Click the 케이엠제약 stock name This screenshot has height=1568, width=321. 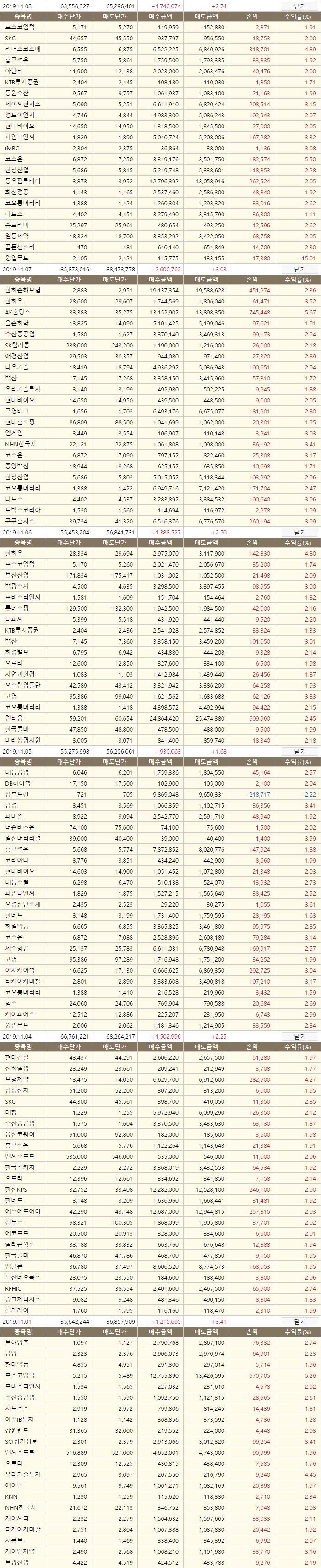pos(20,1551)
